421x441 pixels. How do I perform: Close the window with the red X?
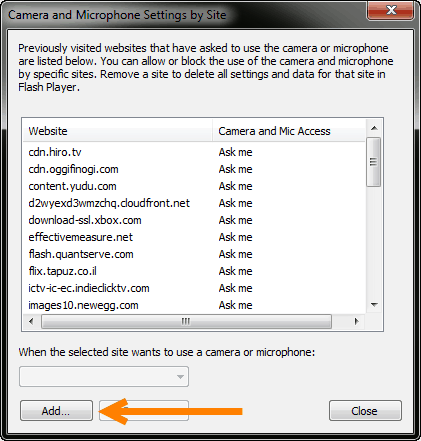pyautogui.click(x=390, y=10)
